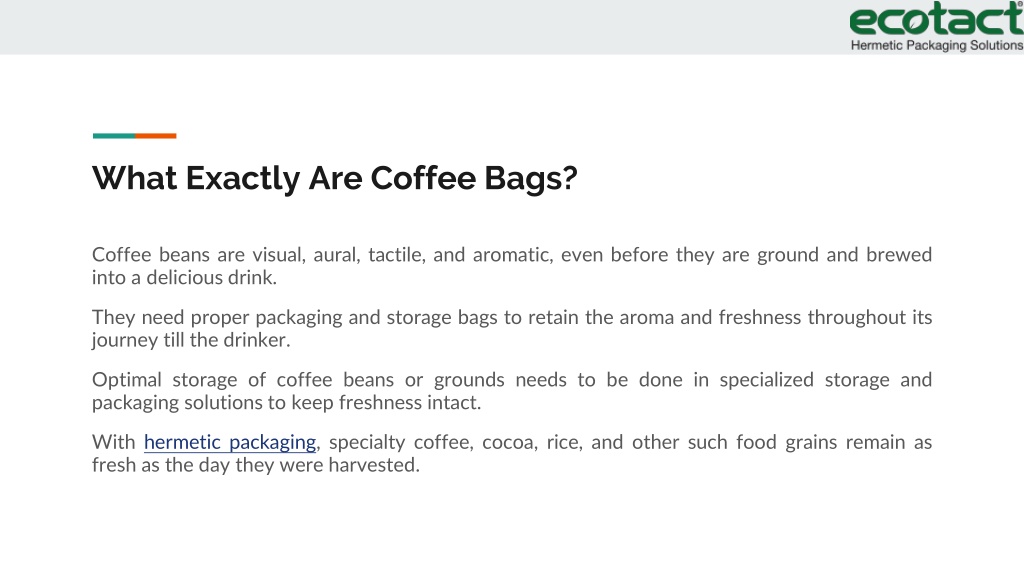
Task: Click the paragraph beginning They need proper packaging
Action: [x=512, y=328]
